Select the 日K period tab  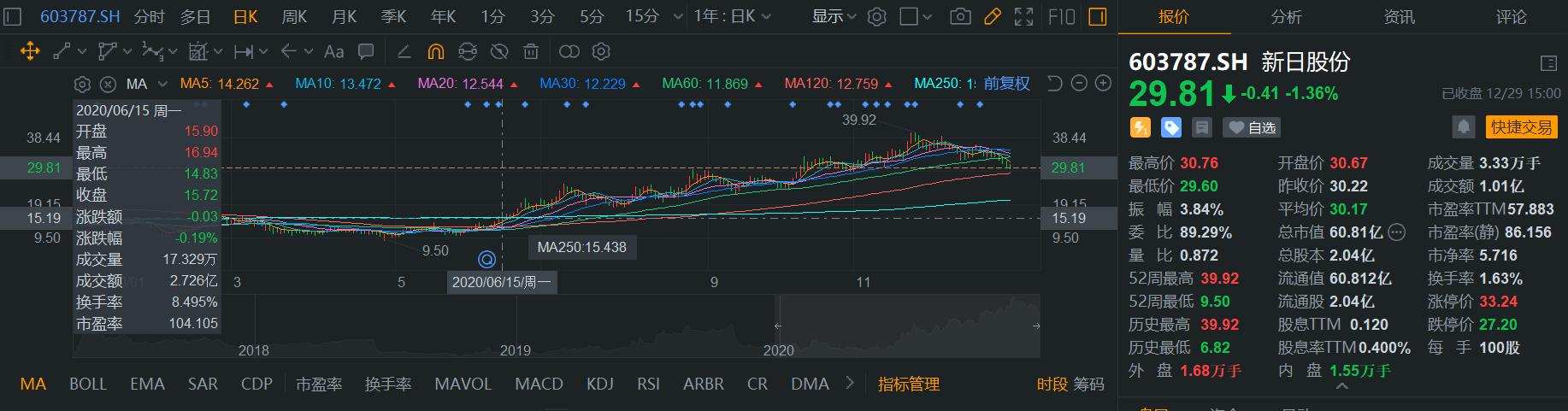click(245, 16)
